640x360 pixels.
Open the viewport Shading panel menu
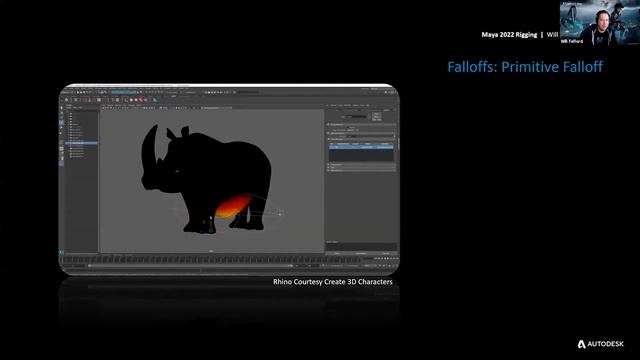click(x=110, y=105)
